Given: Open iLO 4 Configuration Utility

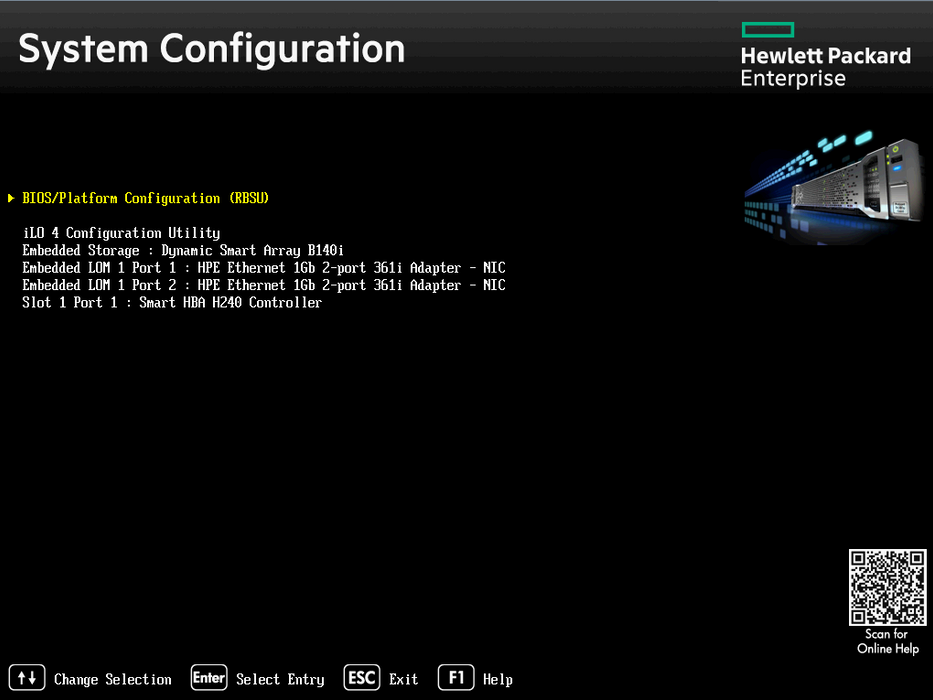Looking at the screenshot, I should click(x=121, y=233).
